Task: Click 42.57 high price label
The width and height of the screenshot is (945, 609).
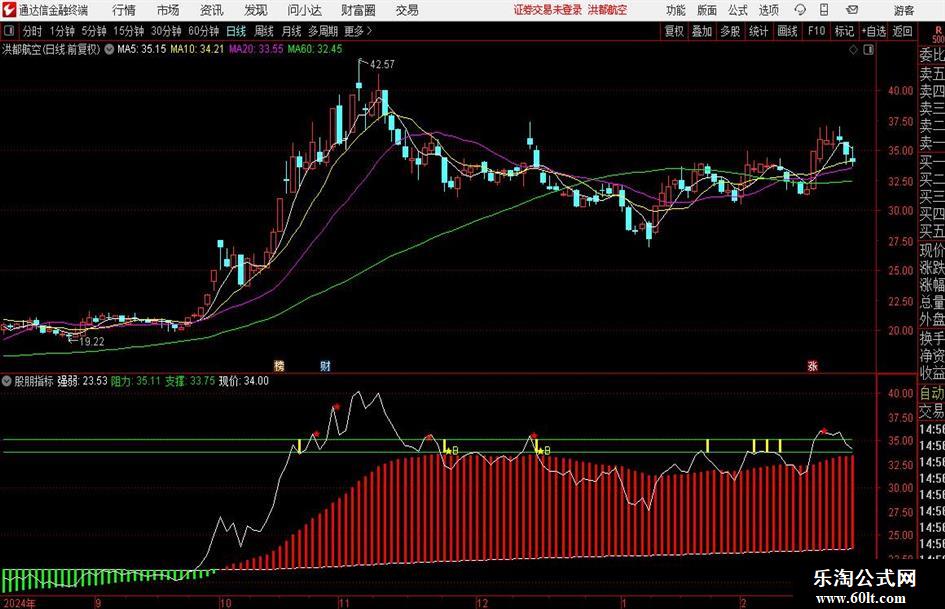Action: coord(382,64)
